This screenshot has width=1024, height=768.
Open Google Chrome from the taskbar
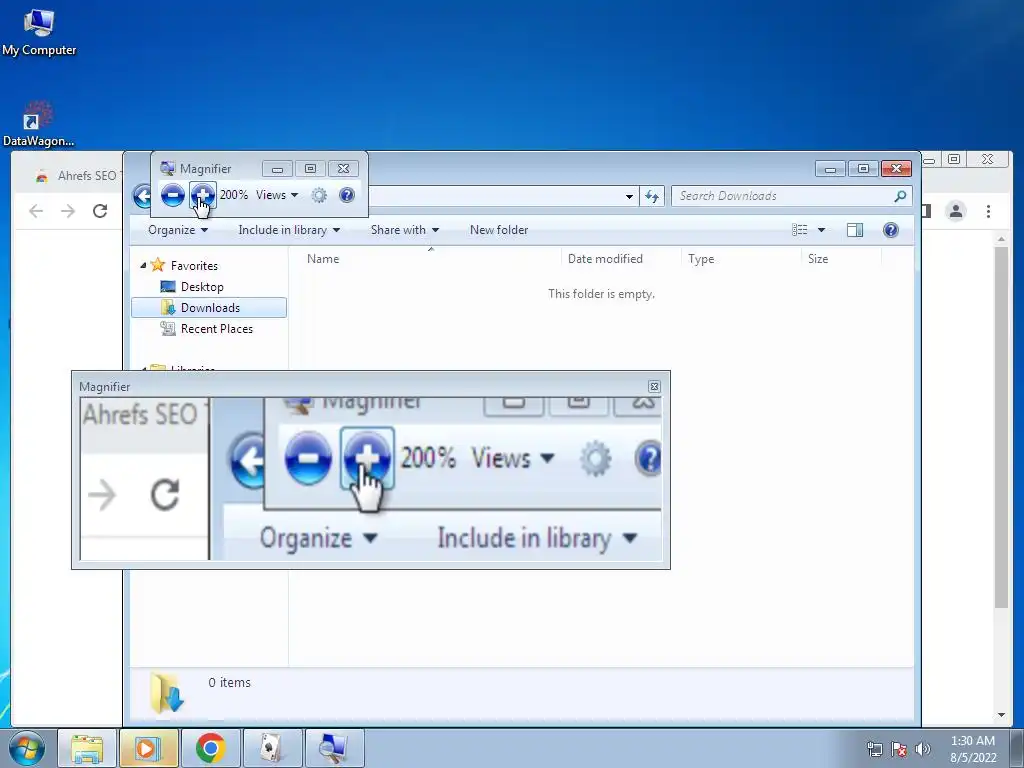[210, 748]
